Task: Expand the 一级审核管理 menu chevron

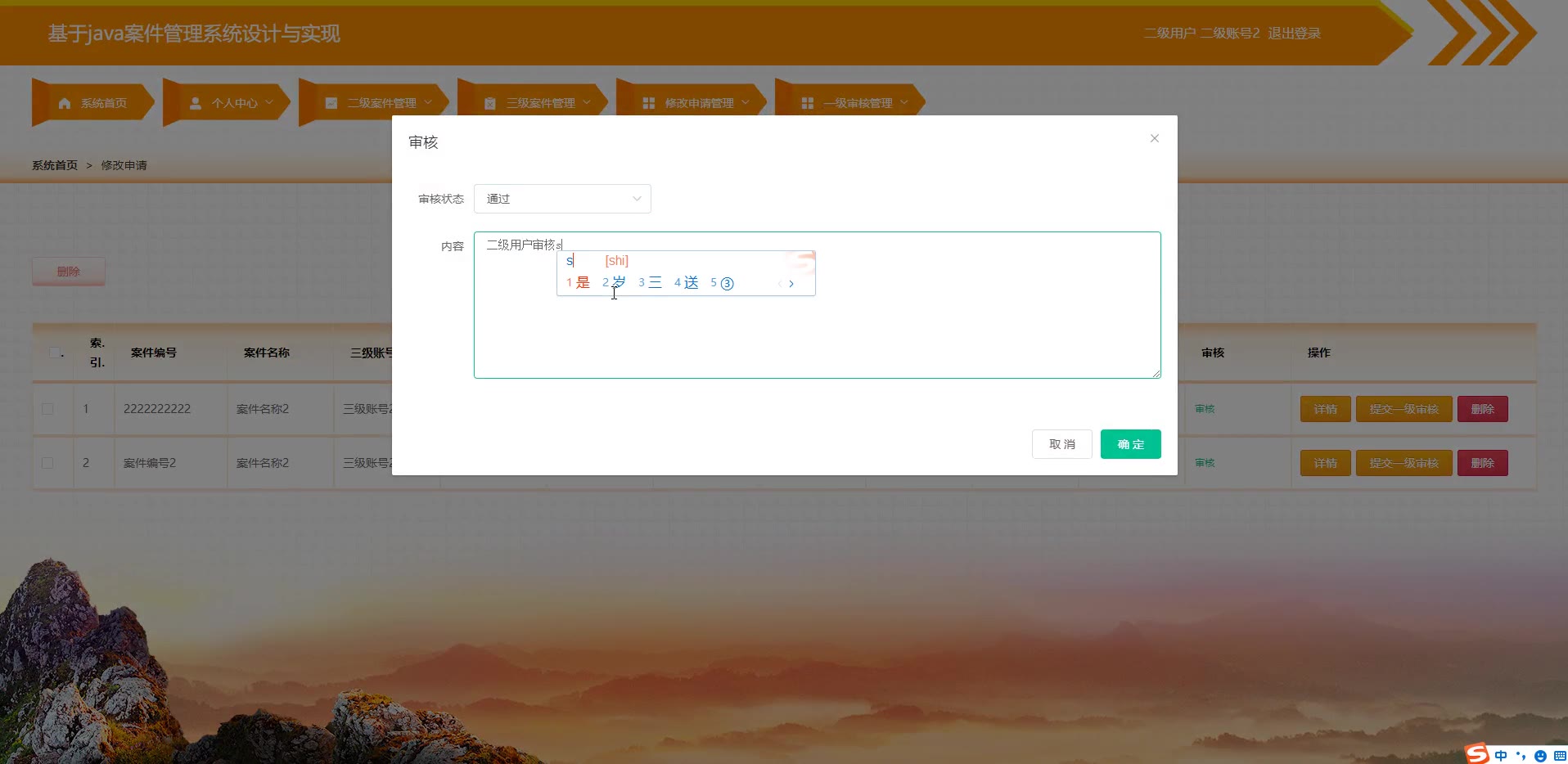Action: (904, 102)
